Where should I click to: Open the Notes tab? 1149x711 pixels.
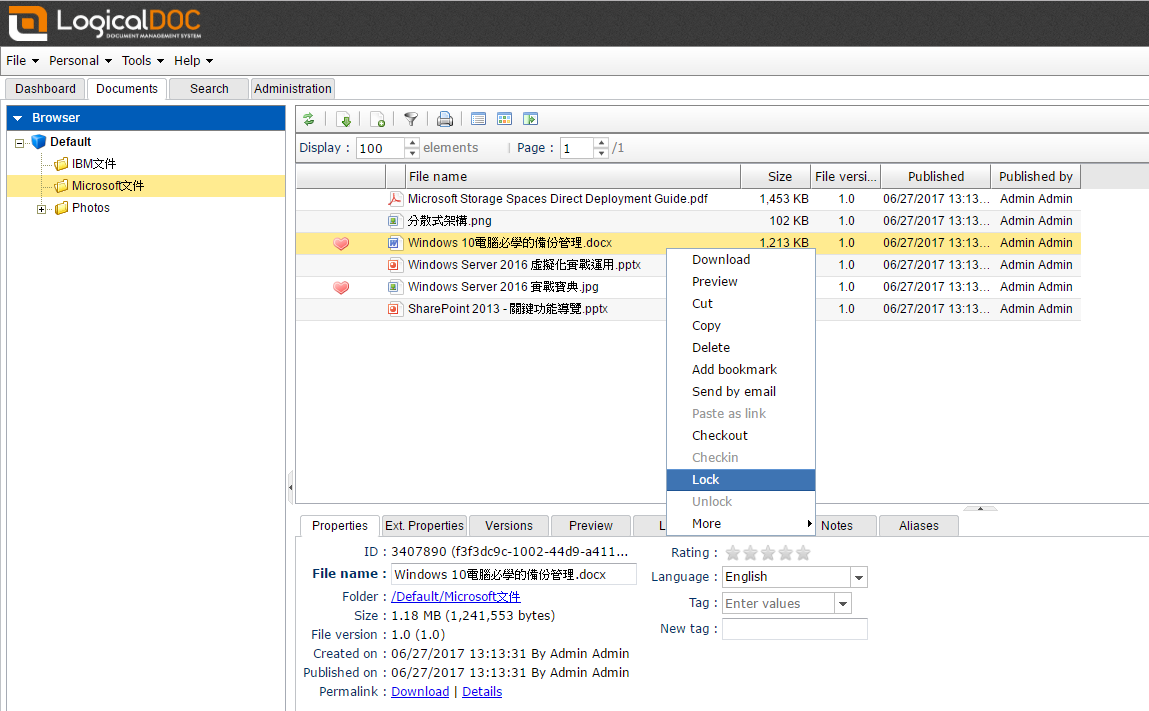click(837, 526)
